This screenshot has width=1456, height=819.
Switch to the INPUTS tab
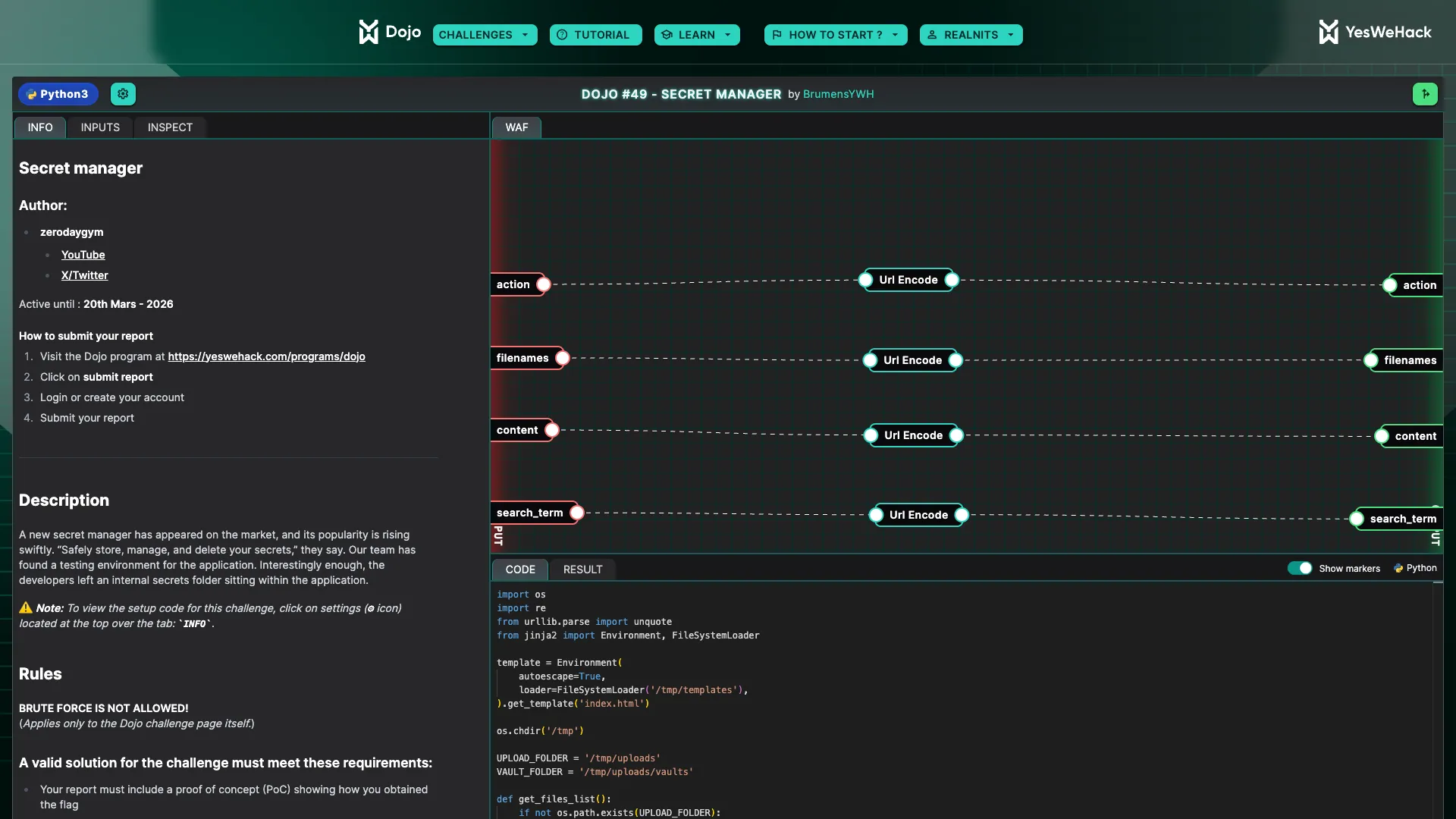pos(100,127)
